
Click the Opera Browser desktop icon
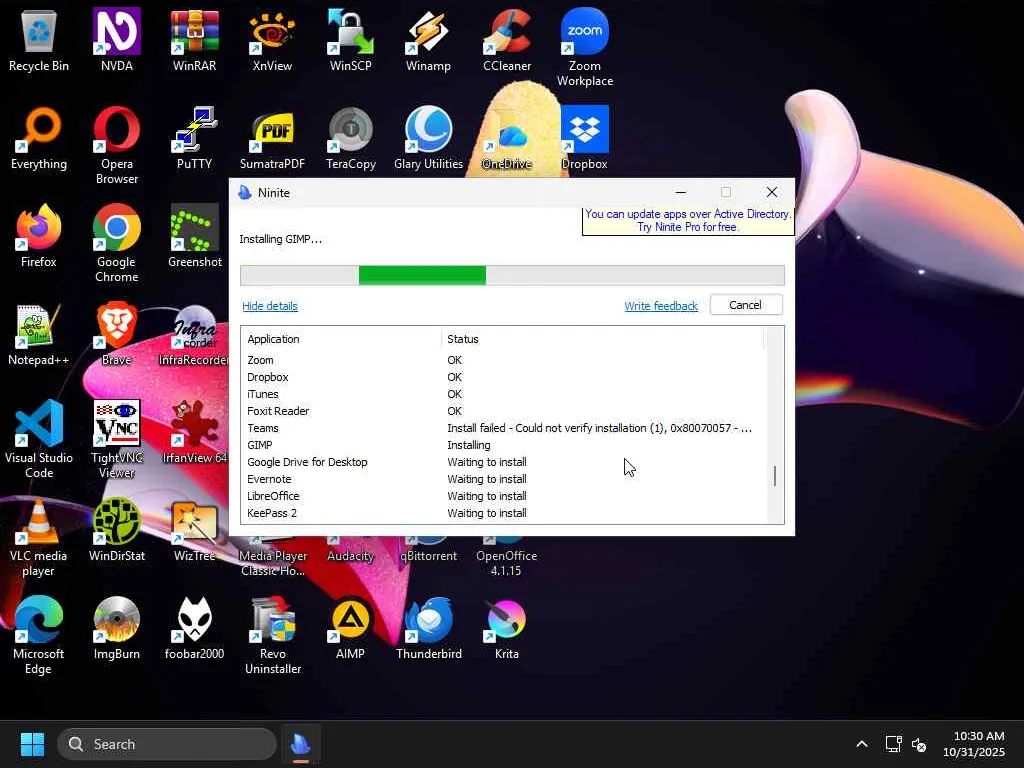(x=116, y=146)
